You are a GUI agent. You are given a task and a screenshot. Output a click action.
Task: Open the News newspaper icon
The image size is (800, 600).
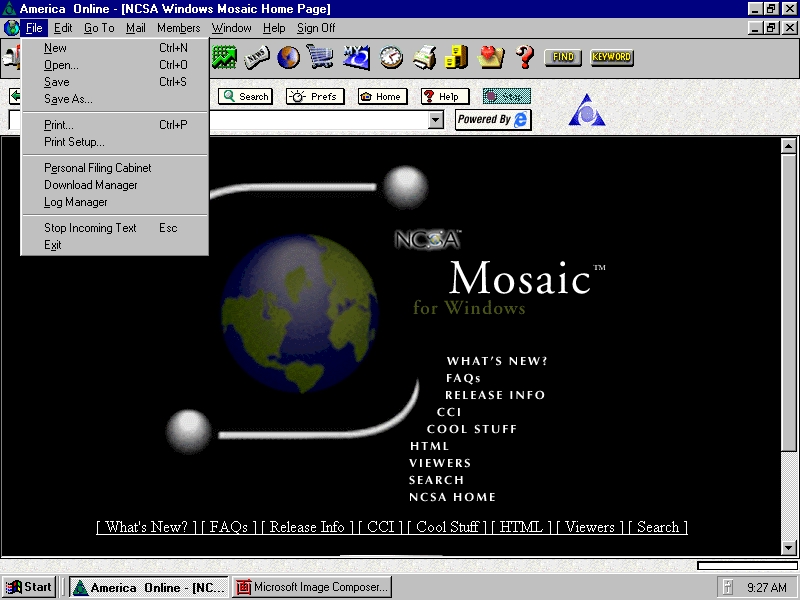[257, 57]
